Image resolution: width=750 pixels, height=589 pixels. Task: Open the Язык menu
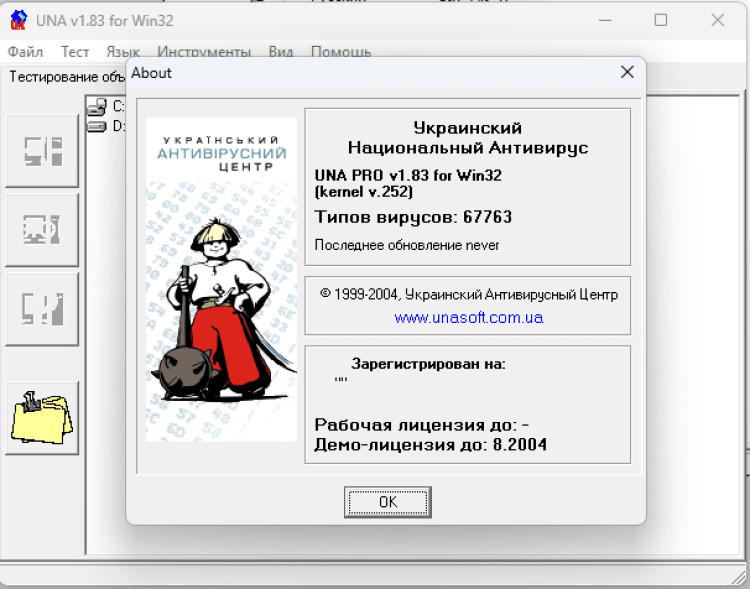click(x=123, y=52)
